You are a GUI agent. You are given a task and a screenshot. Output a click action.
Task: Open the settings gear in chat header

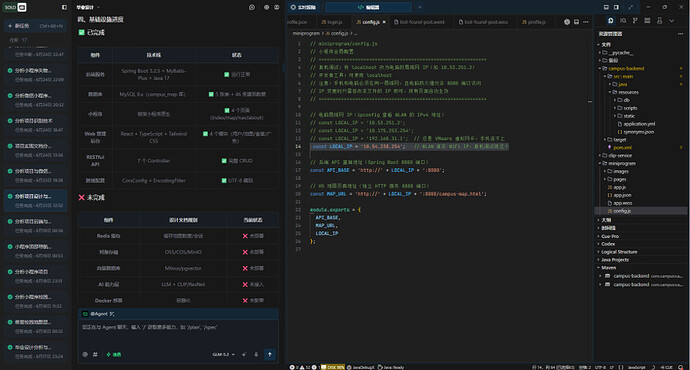tap(266, 7)
